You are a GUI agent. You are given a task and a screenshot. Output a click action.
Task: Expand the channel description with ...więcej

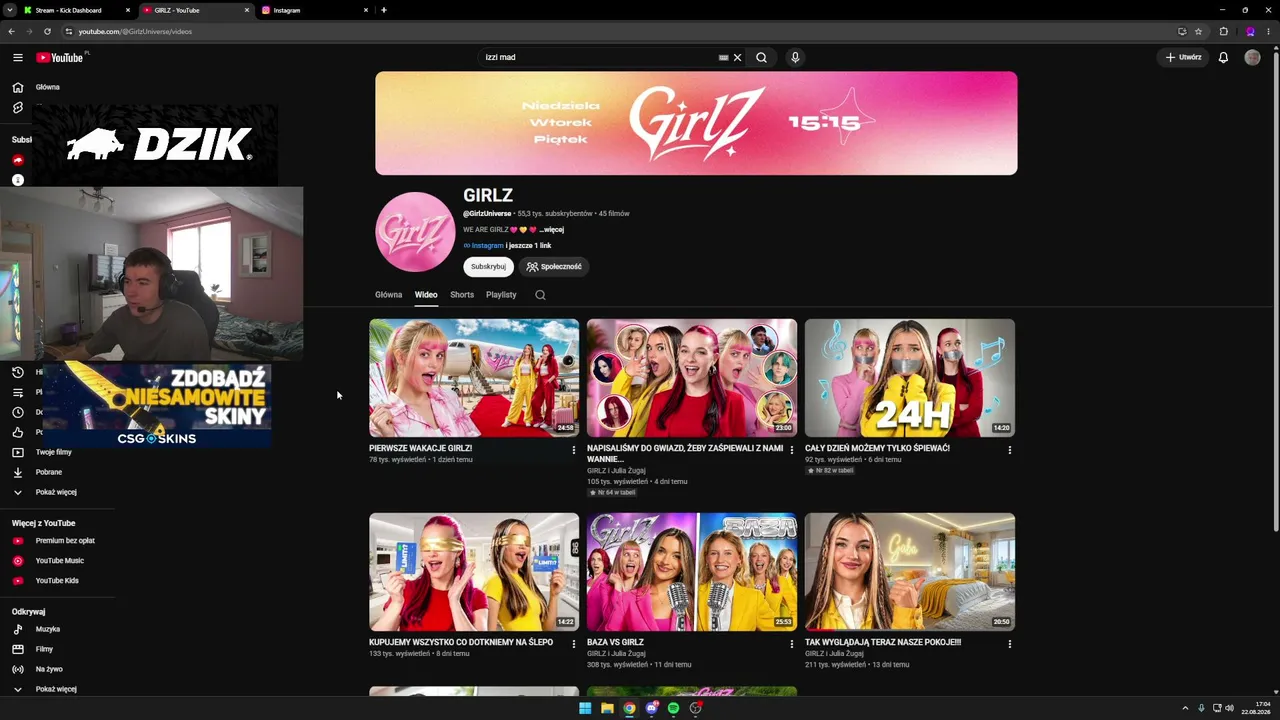coord(552,230)
